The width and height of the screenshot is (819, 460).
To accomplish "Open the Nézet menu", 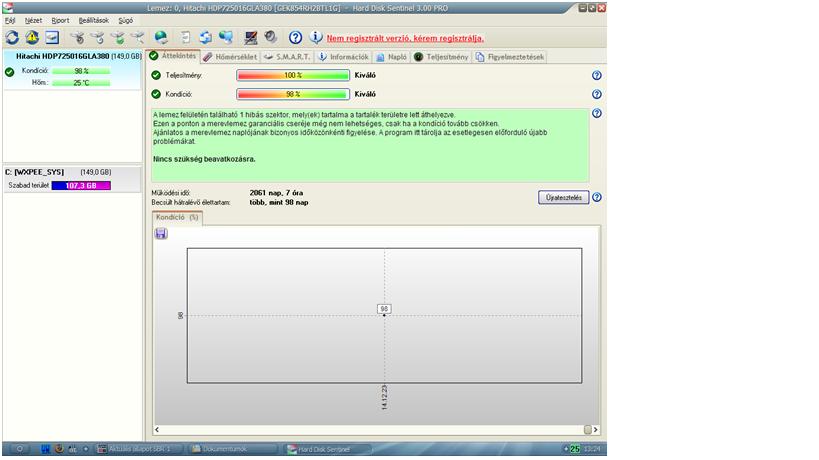I will tap(33, 20).
